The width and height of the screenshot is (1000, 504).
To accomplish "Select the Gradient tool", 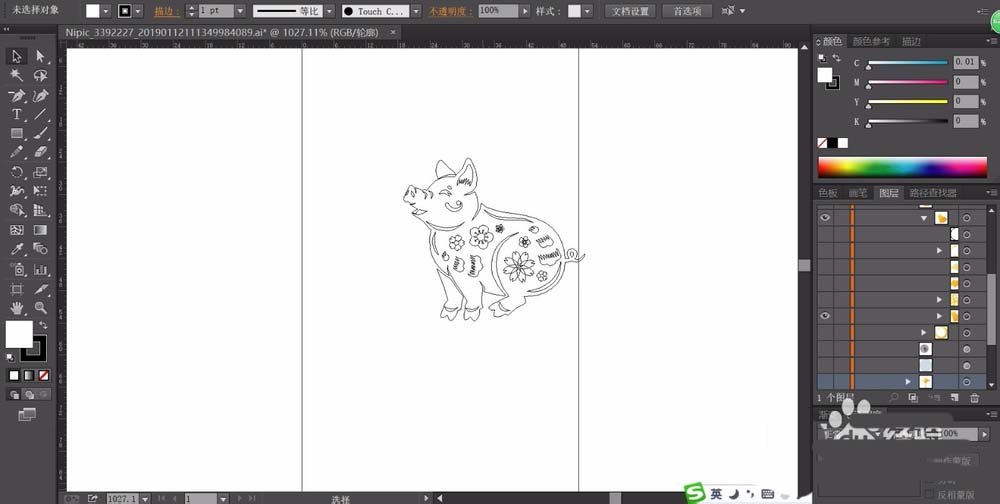I will pos(41,230).
